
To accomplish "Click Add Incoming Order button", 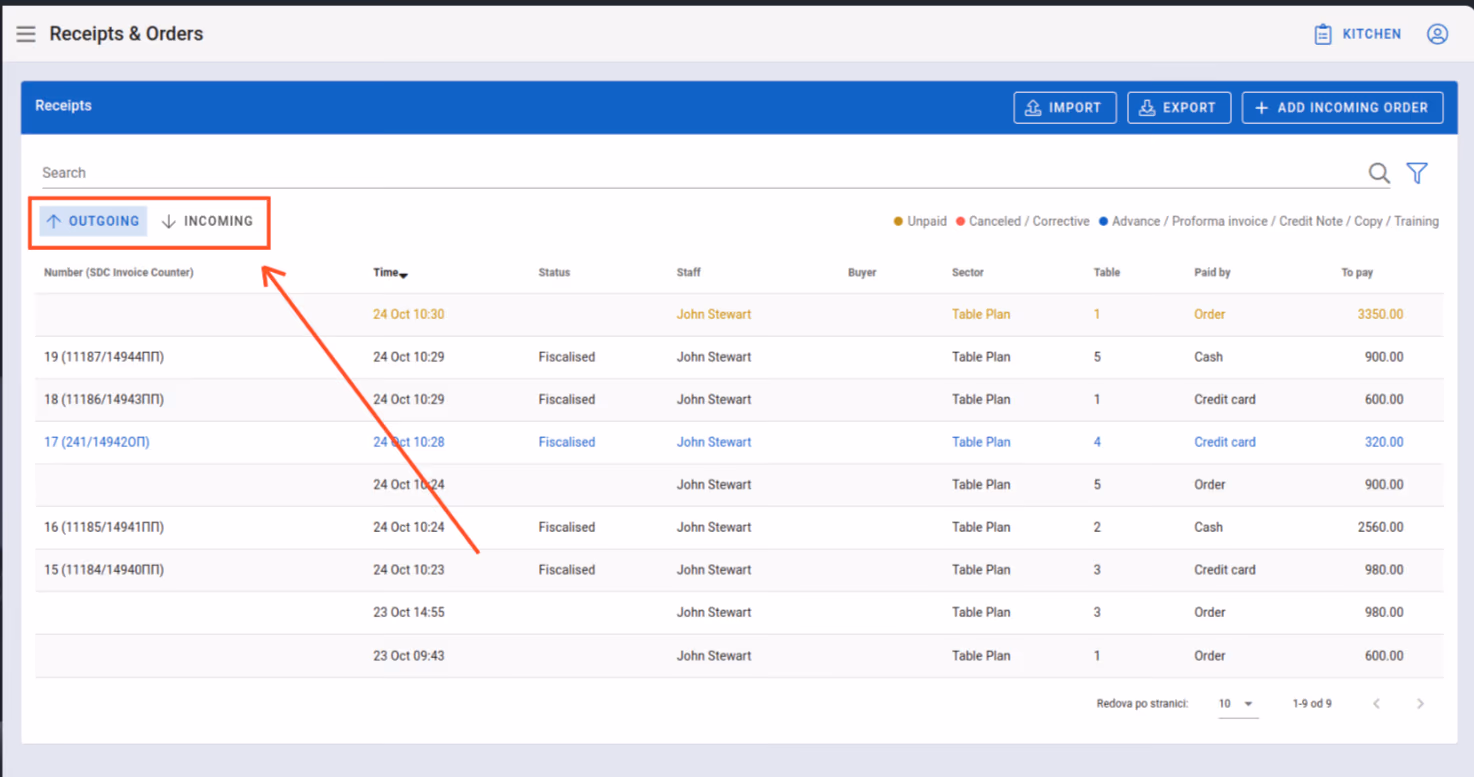I will [1342, 108].
